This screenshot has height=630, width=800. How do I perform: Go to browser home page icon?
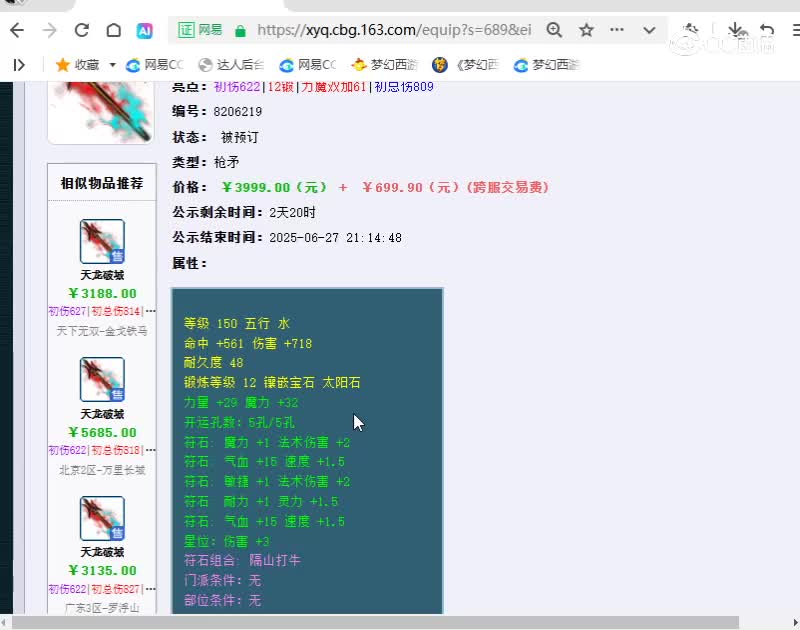(x=114, y=30)
